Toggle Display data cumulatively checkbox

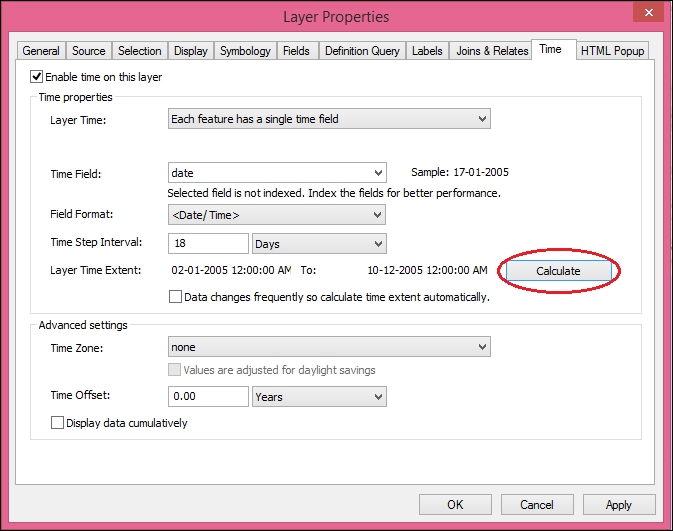pos(58,423)
